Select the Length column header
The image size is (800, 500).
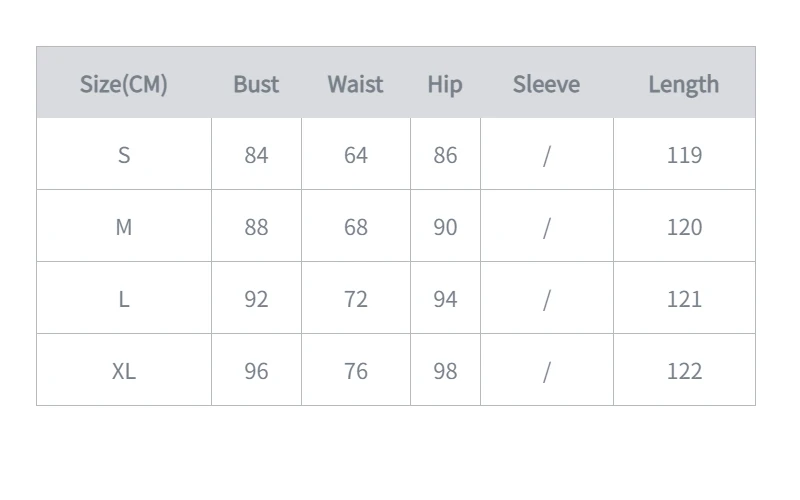tap(683, 84)
